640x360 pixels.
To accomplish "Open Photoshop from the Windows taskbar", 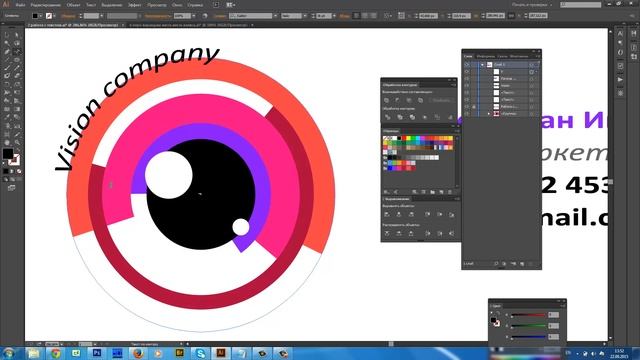I will (97, 353).
